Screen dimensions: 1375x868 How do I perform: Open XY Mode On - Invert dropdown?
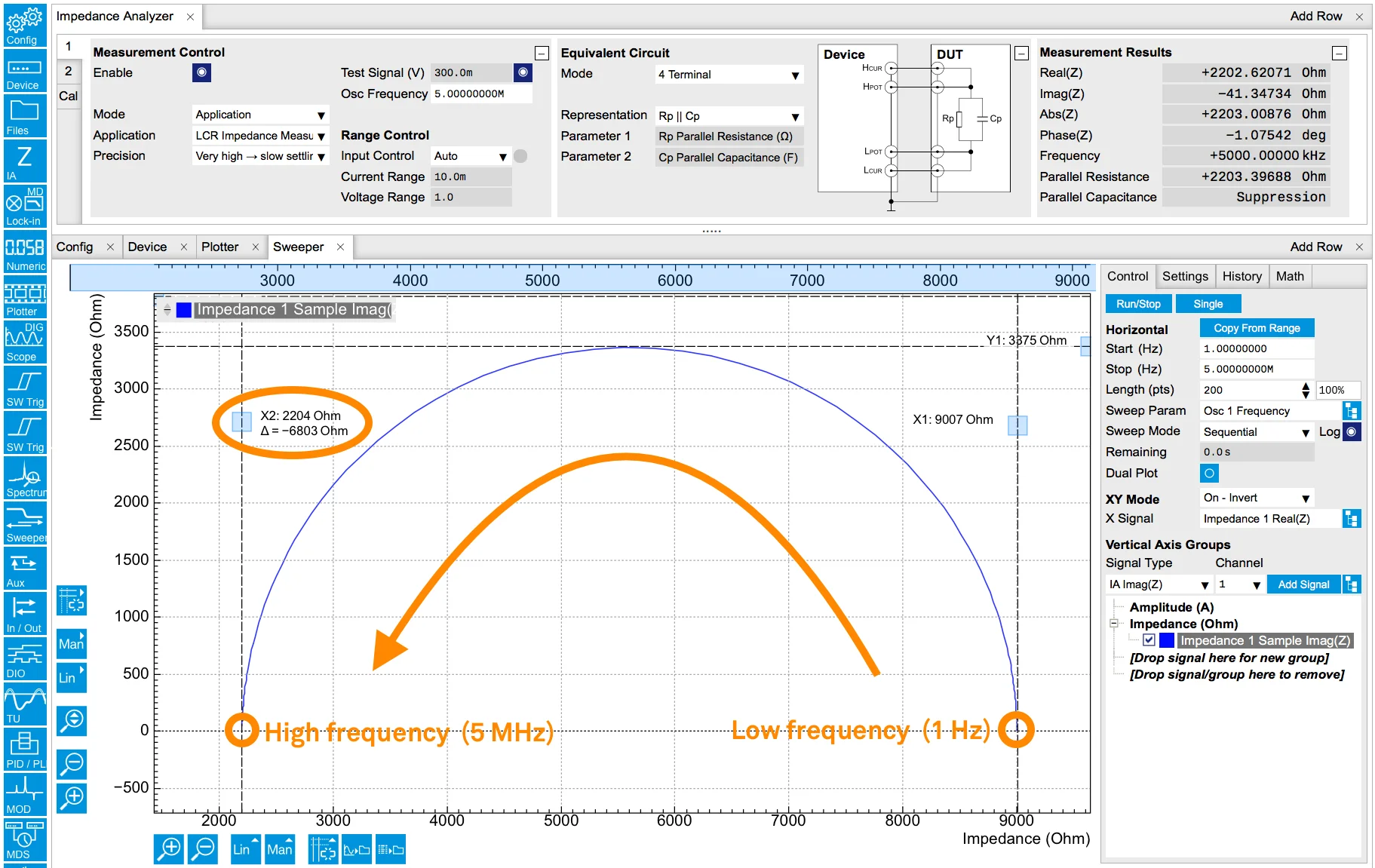tap(1257, 498)
